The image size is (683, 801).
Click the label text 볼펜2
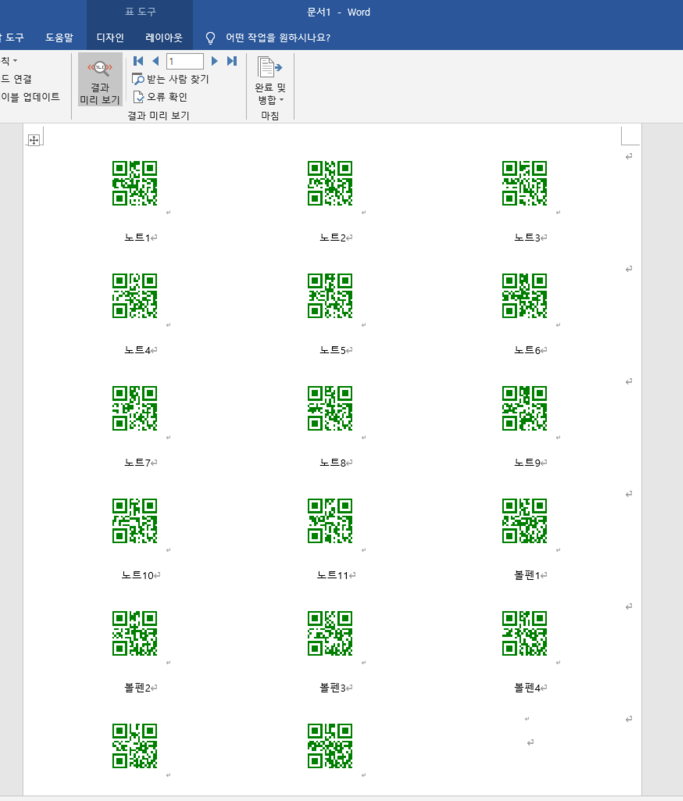click(x=137, y=688)
